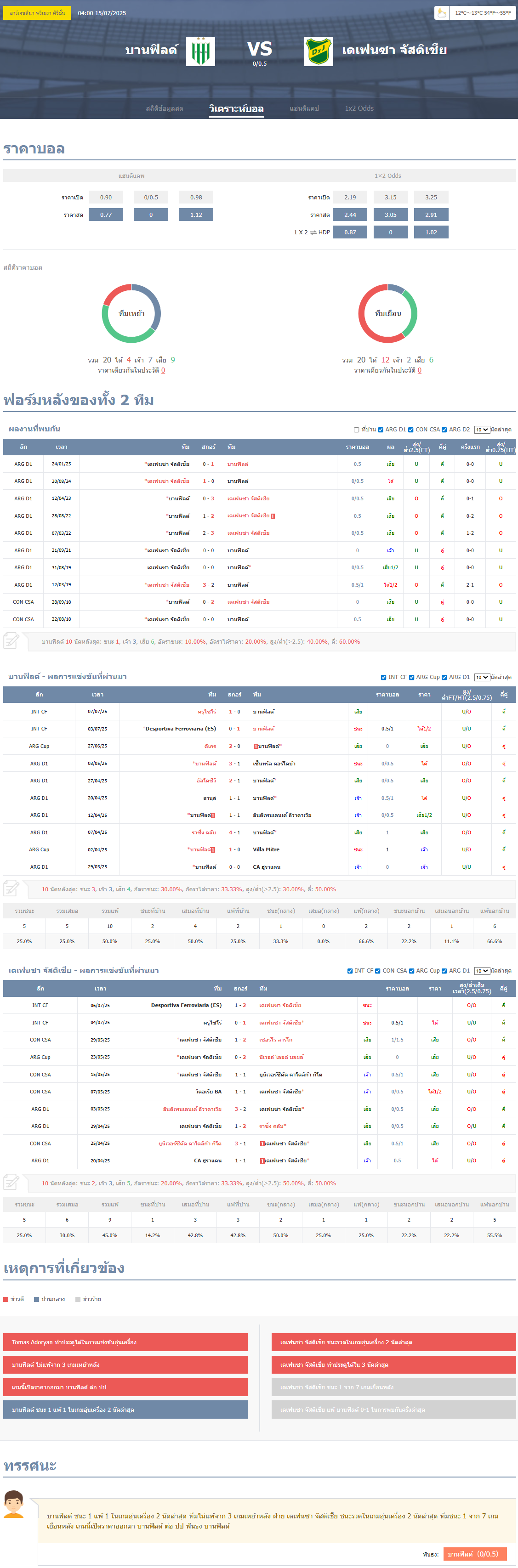
Task: Open match-count dropdown in head-to-head section
Action: 482,430
